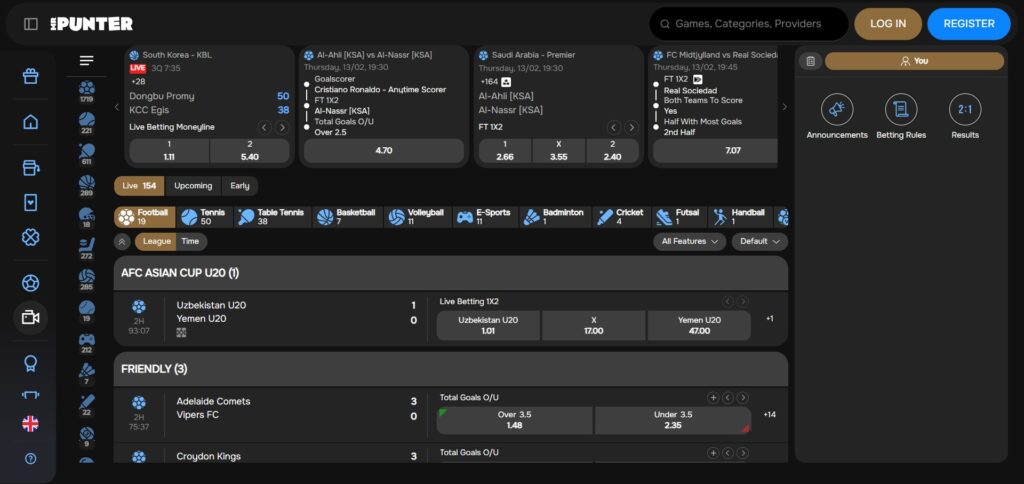Click the gift box promotions icon

(x=30, y=76)
